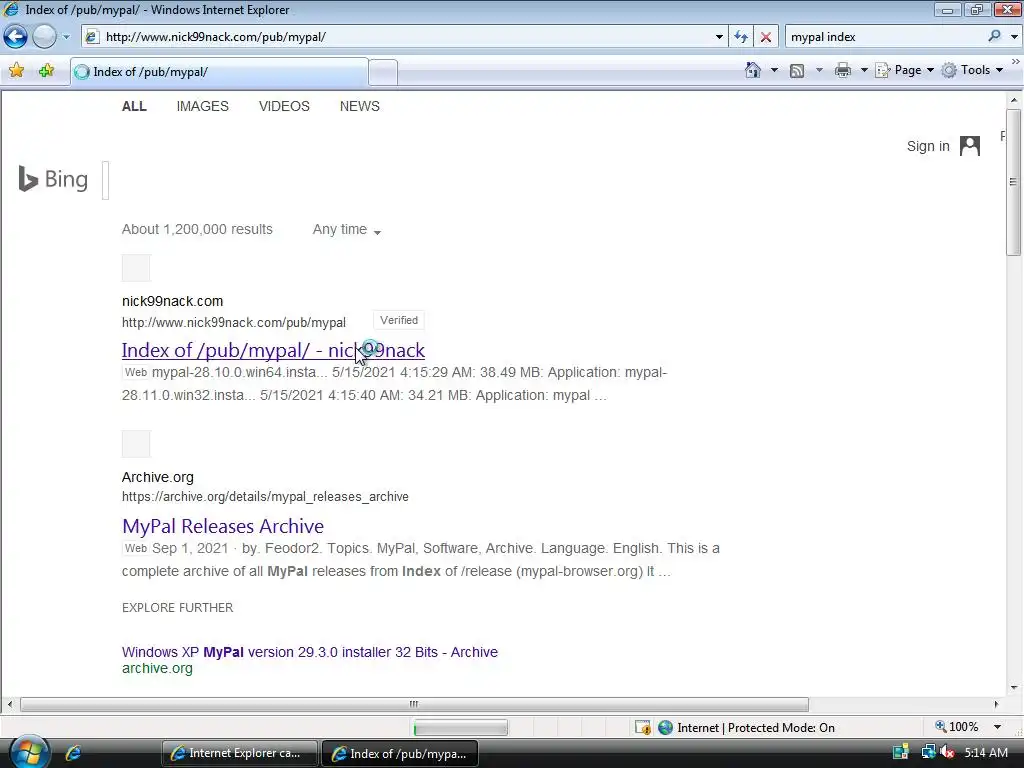Click the 'About 1,200,000 results' text
Viewport: 1024px width, 768px height.
pyautogui.click(x=197, y=230)
